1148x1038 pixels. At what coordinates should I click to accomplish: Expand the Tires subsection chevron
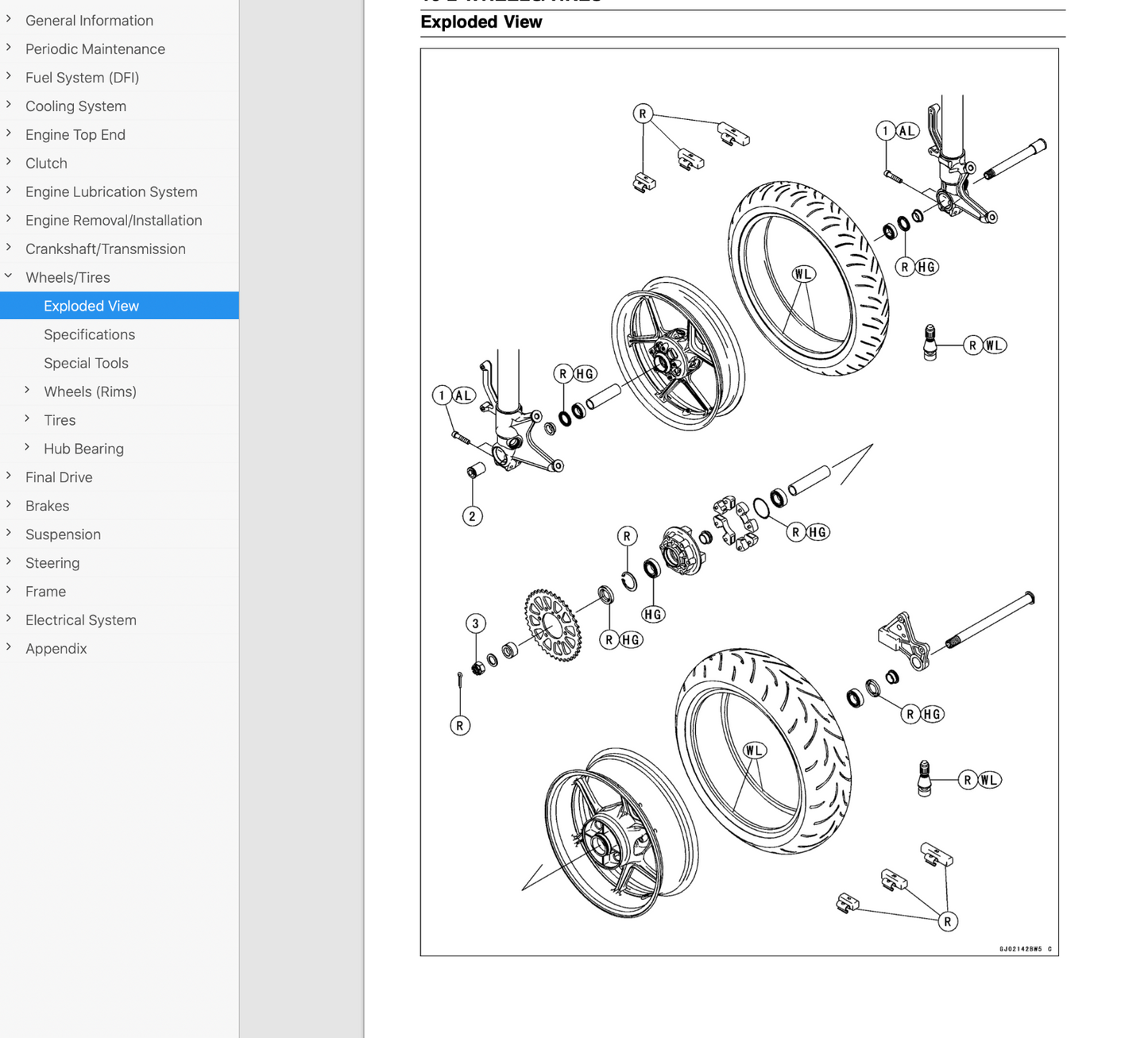pos(27,419)
